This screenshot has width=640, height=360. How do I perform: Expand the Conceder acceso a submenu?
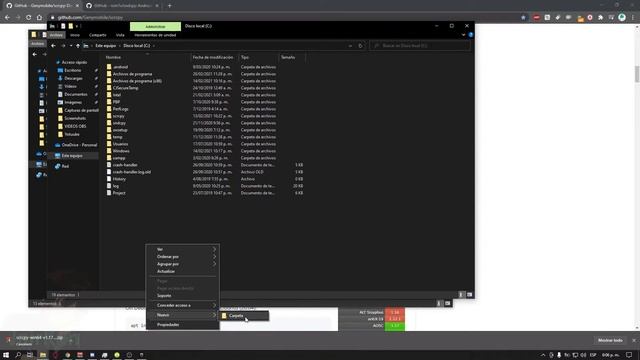[183, 305]
